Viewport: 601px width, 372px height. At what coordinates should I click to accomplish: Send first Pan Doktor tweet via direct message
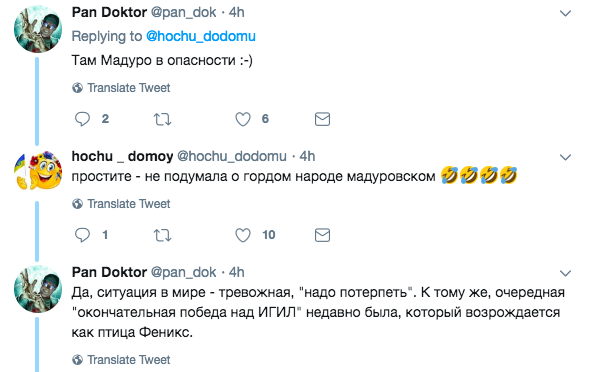322,119
